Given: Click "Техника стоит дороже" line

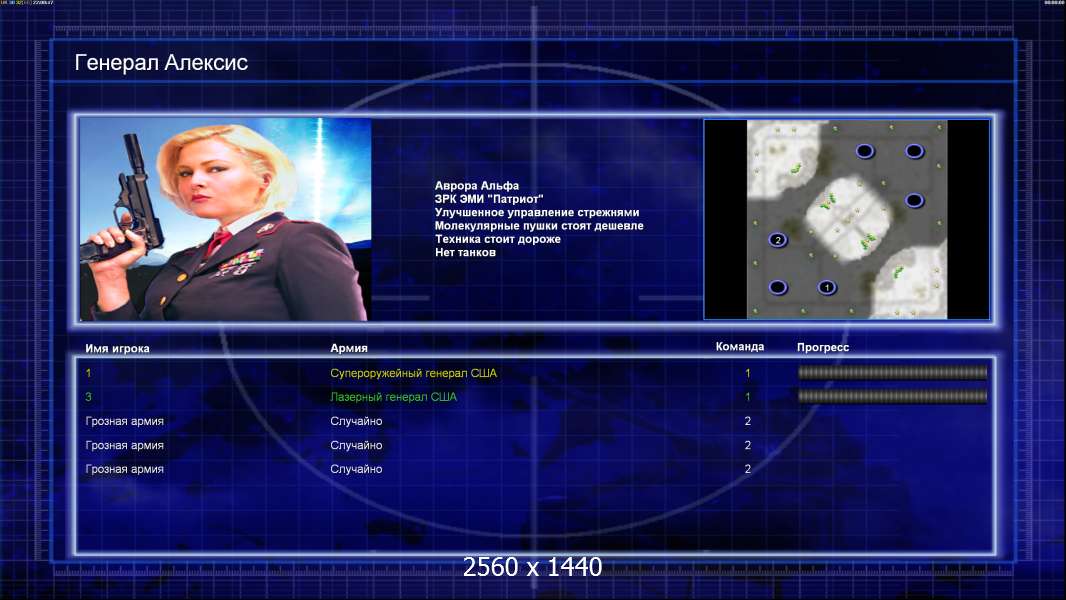Looking at the screenshot, I should 498,239.
